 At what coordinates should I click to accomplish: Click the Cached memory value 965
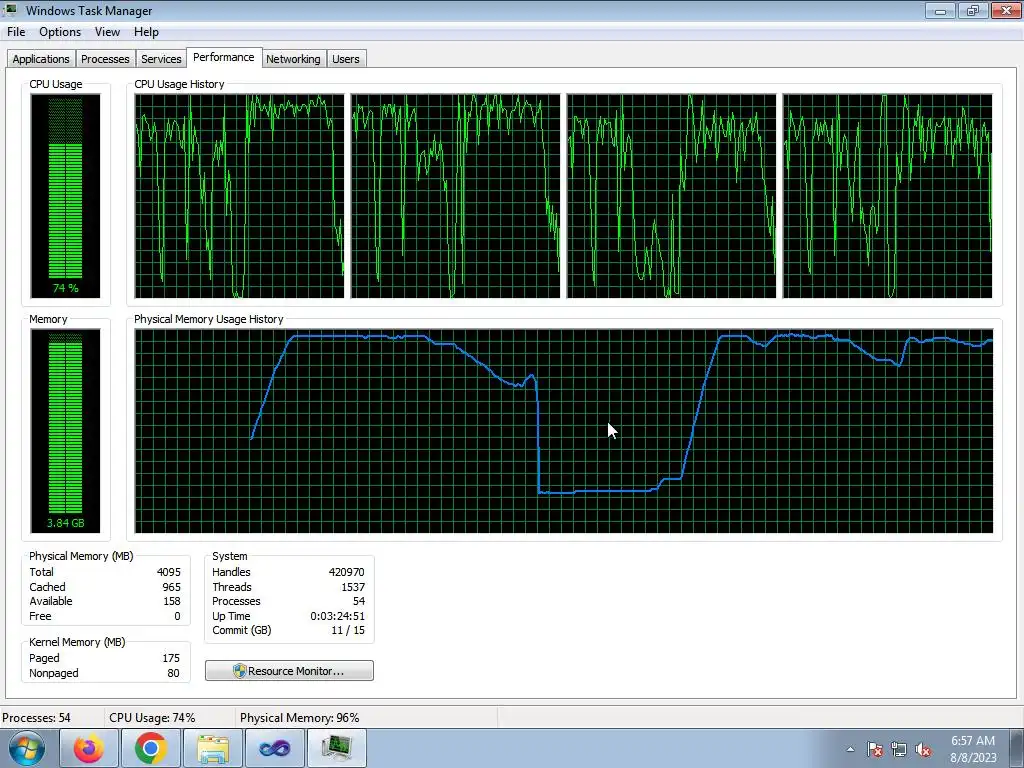171,587
